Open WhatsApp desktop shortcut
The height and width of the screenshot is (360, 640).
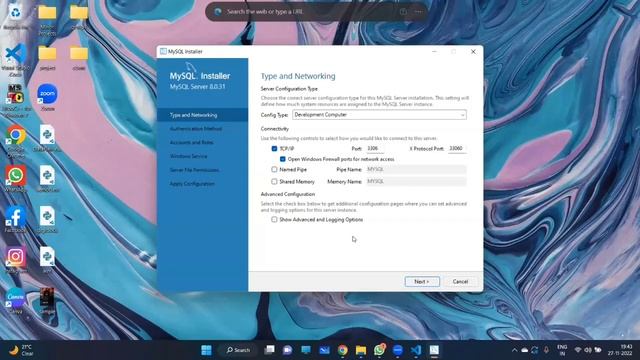16,178
